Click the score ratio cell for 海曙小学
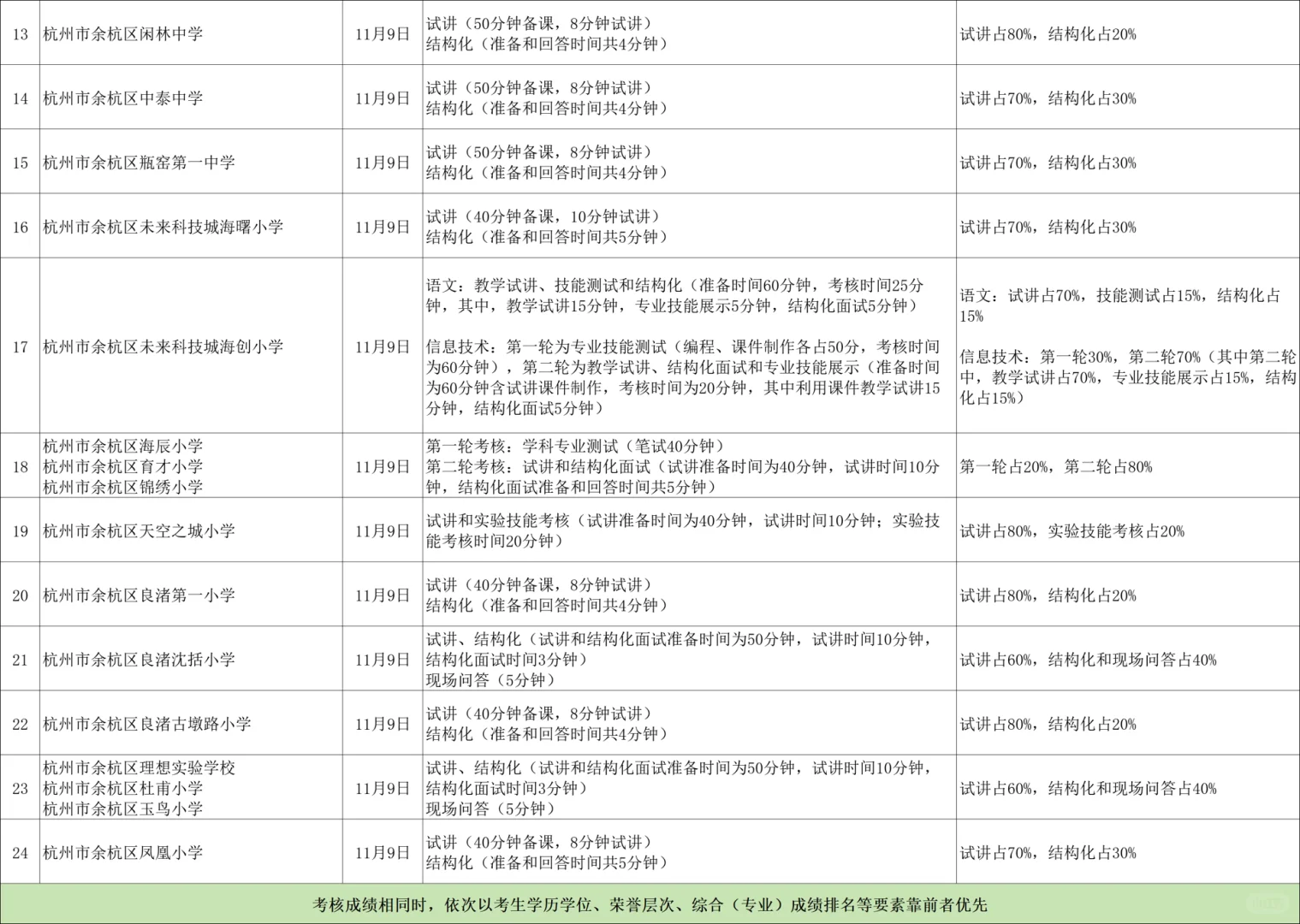The width and height of the screenshot is (1300, 924). click(x=1128, y=227)
